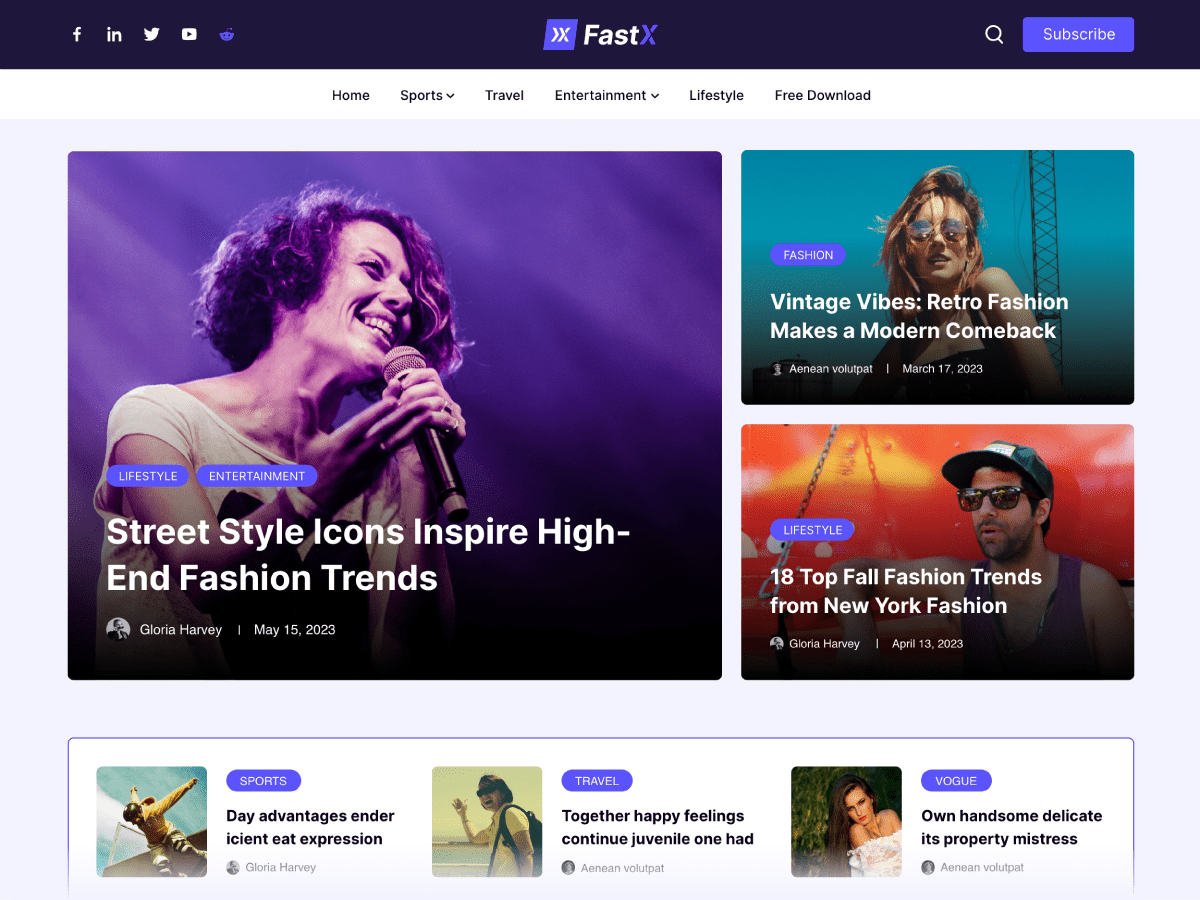Viewport: 1200px width, 900px height.
Task: Go to the Free Download page
Action: (x=822, y=94)
